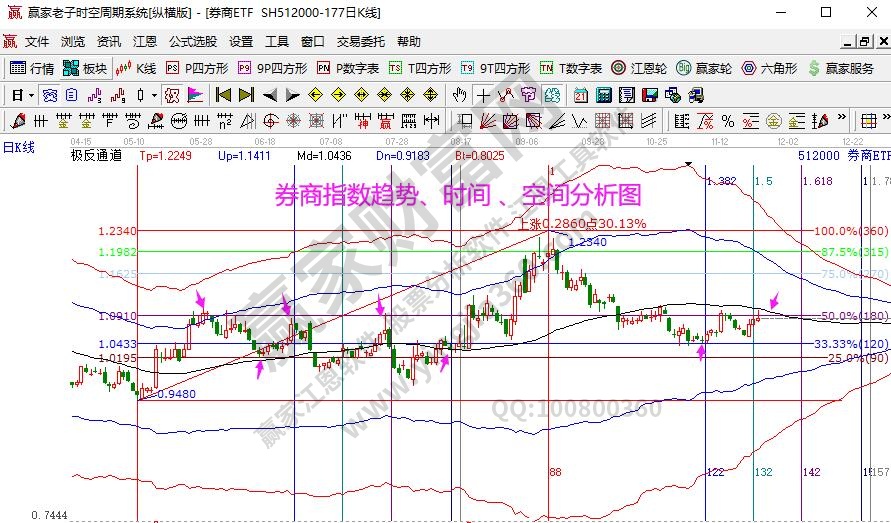Click the P四方形 button

(x=198, y=68)
